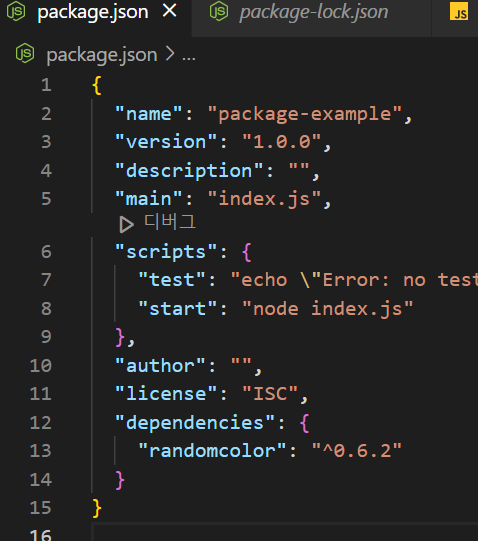Click the "package-example" value
The image size is (478, 541).
click(305, 115)
